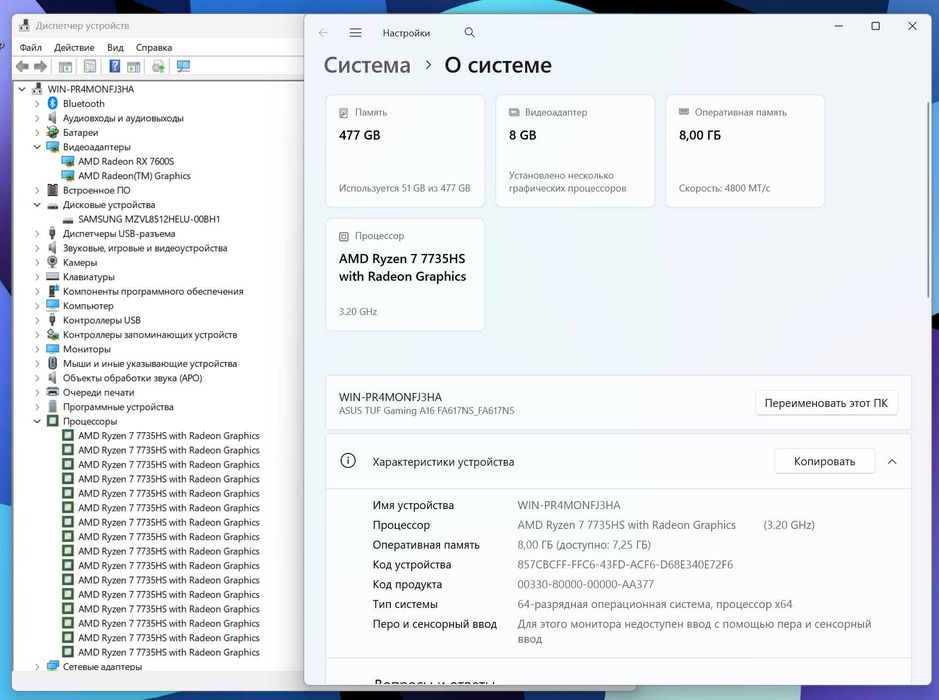Open the Оперативная память 8,00 ГБ card
The width and height of the screenshot is (939, 700).
[745, 151]
